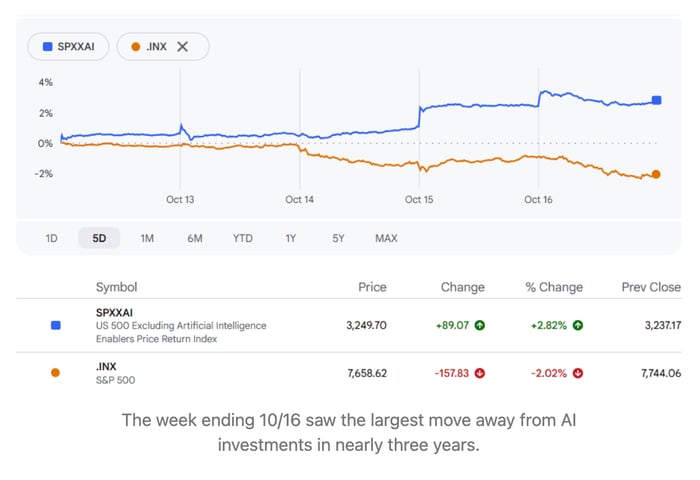Click the prev close 7,744.06
The width and height of the screenshot is (700, 480).
pyautogui.click(x=661, y=373)
